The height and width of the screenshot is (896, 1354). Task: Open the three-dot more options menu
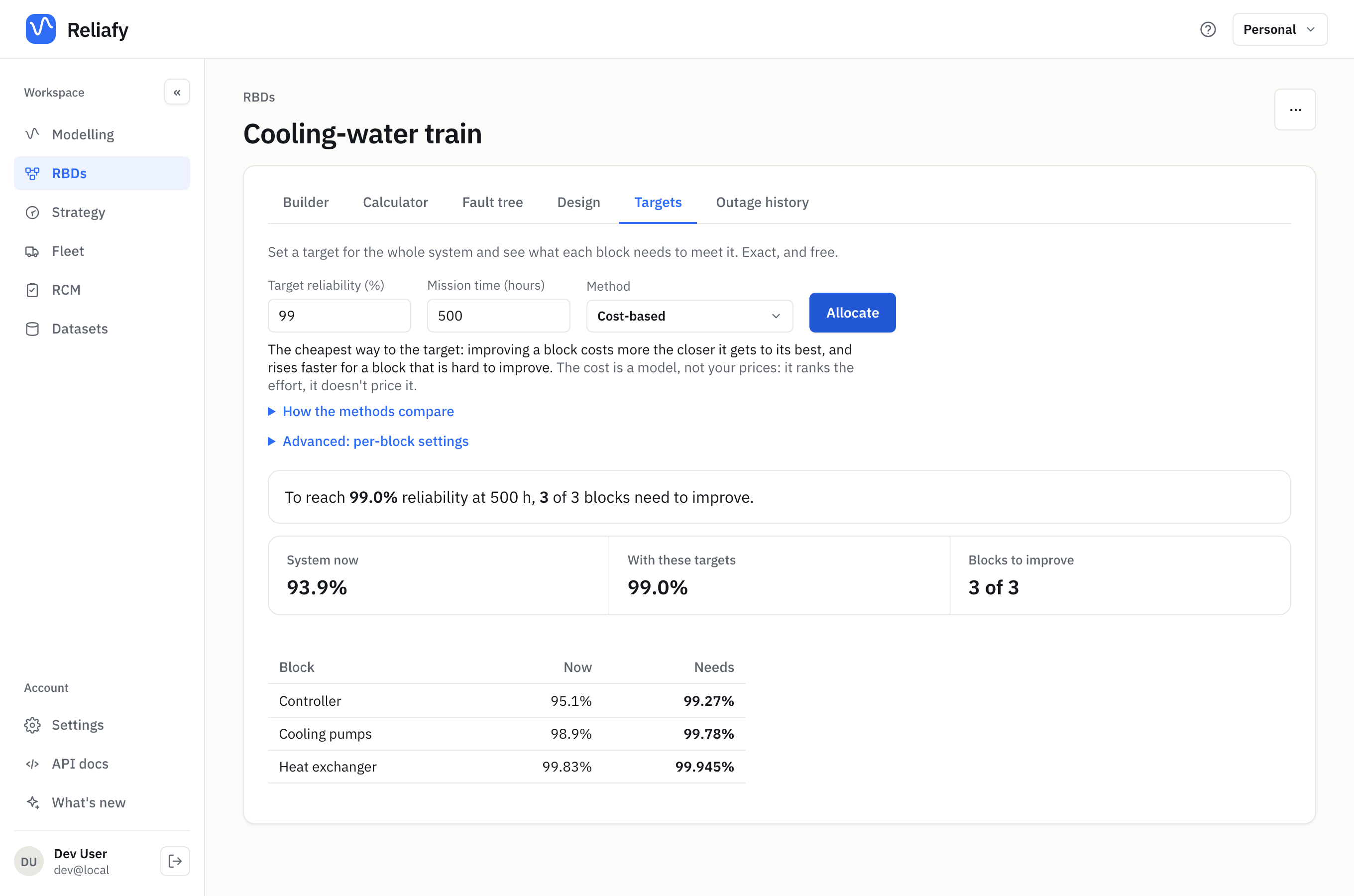point(1295,110)
